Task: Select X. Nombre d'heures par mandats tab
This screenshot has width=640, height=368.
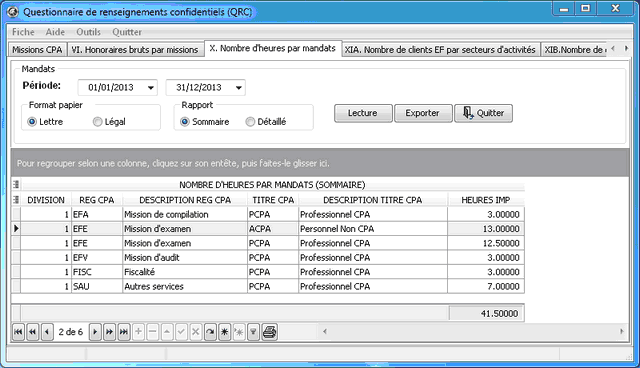Action: coord(273,48)
